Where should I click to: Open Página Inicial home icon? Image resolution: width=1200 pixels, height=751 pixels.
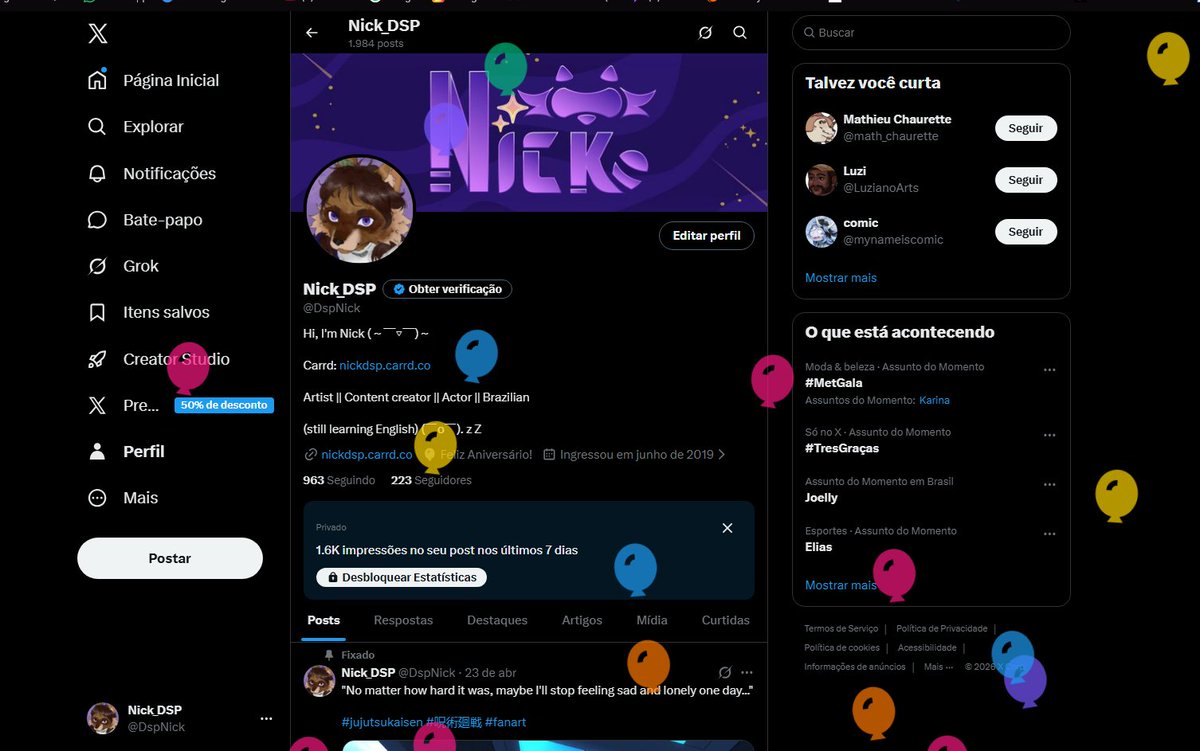click(x=97, y=80)
